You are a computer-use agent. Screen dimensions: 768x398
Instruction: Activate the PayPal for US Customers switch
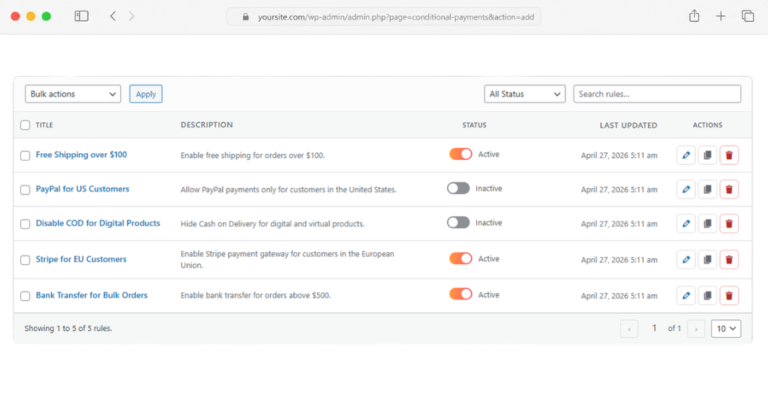coord(458,188)
